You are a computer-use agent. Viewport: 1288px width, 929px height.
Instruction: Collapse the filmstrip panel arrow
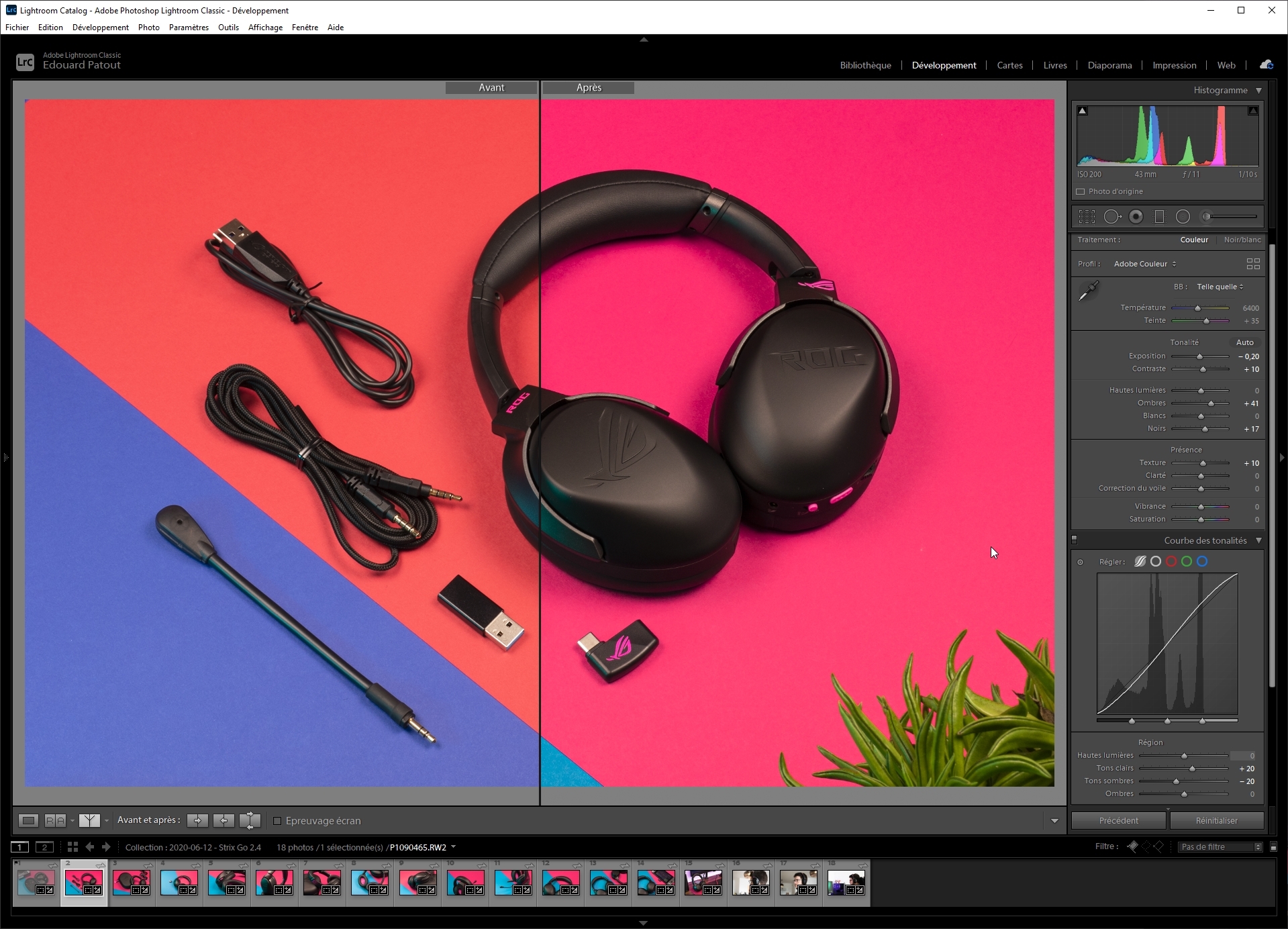point(644,924)
